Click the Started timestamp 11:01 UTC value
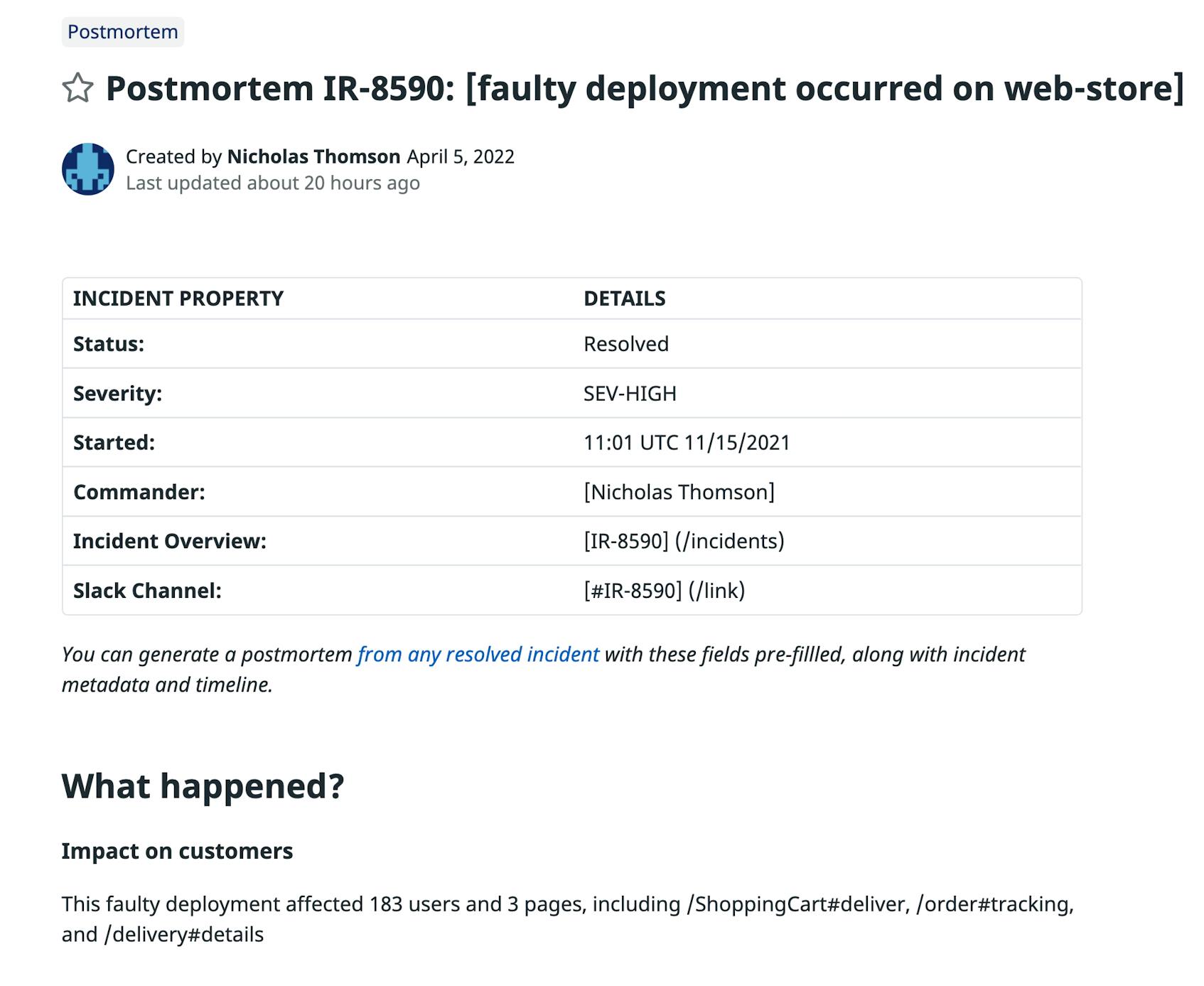Screen dimensions: 1204x986 687,441
